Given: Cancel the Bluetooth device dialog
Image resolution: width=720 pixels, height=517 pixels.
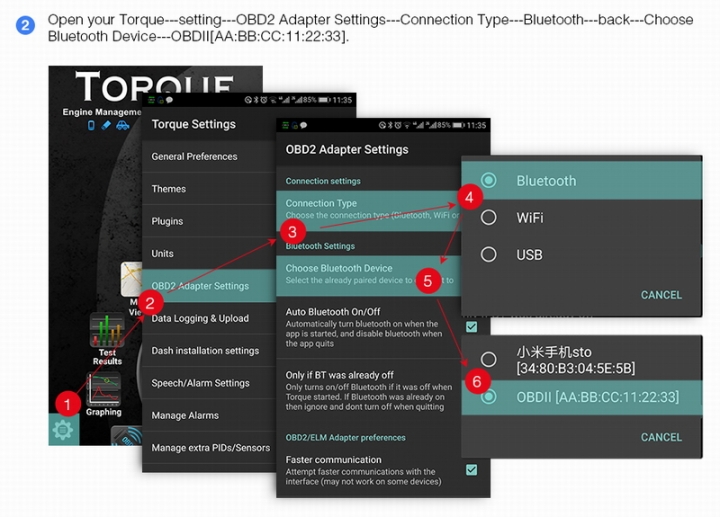Looking at the screenshot, I should pyautogui.click(x=661, y=437).
